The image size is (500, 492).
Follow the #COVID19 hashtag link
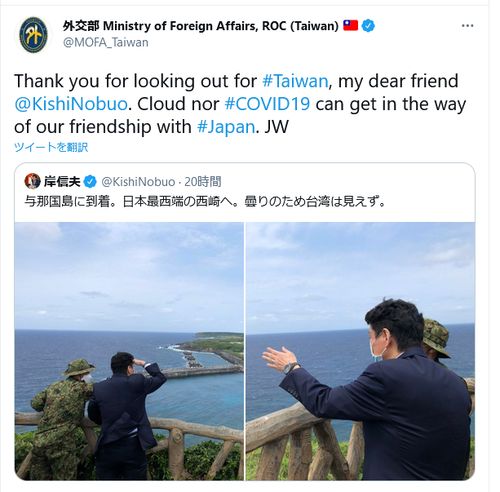tap(267, 104)
